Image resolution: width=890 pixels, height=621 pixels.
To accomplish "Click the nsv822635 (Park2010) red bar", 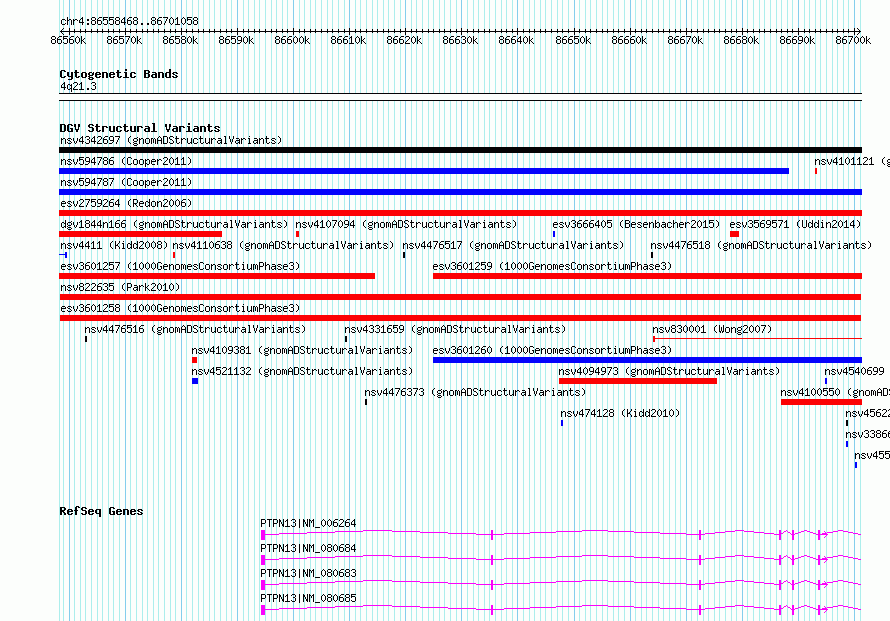I will click(460, 297).
